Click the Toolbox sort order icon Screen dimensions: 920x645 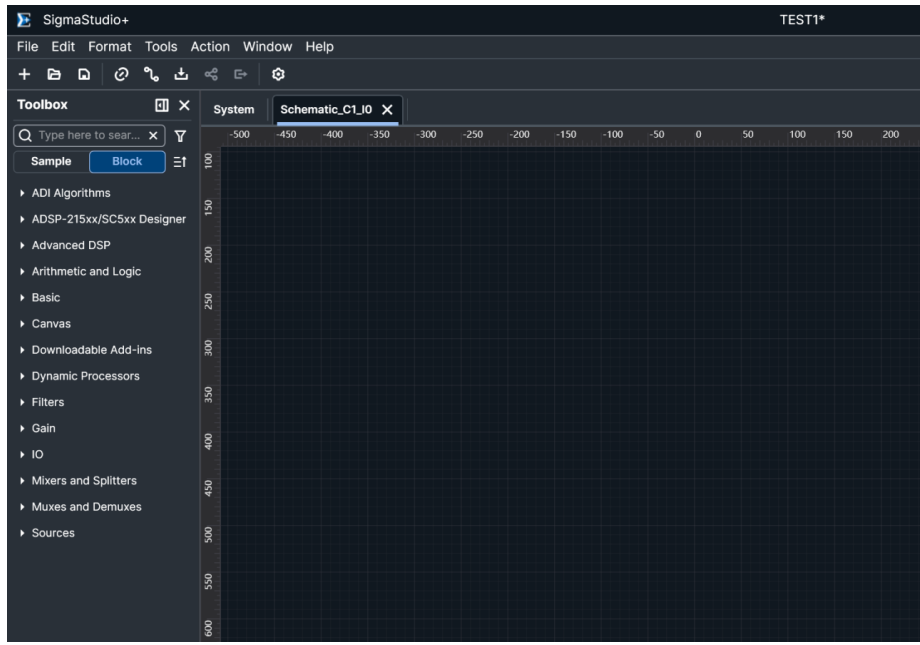(180, 162)
